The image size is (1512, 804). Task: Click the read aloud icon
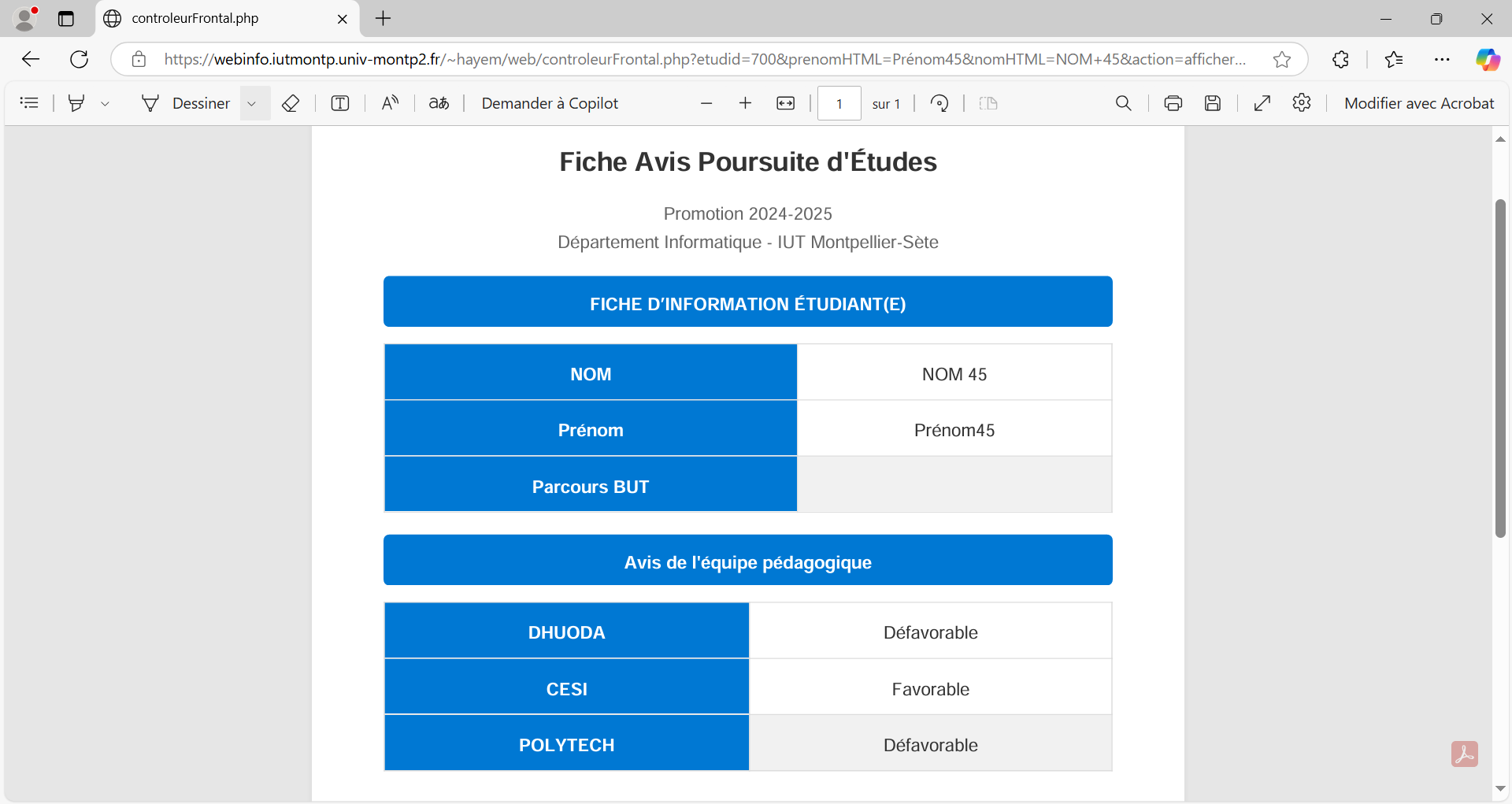[390, 103]
